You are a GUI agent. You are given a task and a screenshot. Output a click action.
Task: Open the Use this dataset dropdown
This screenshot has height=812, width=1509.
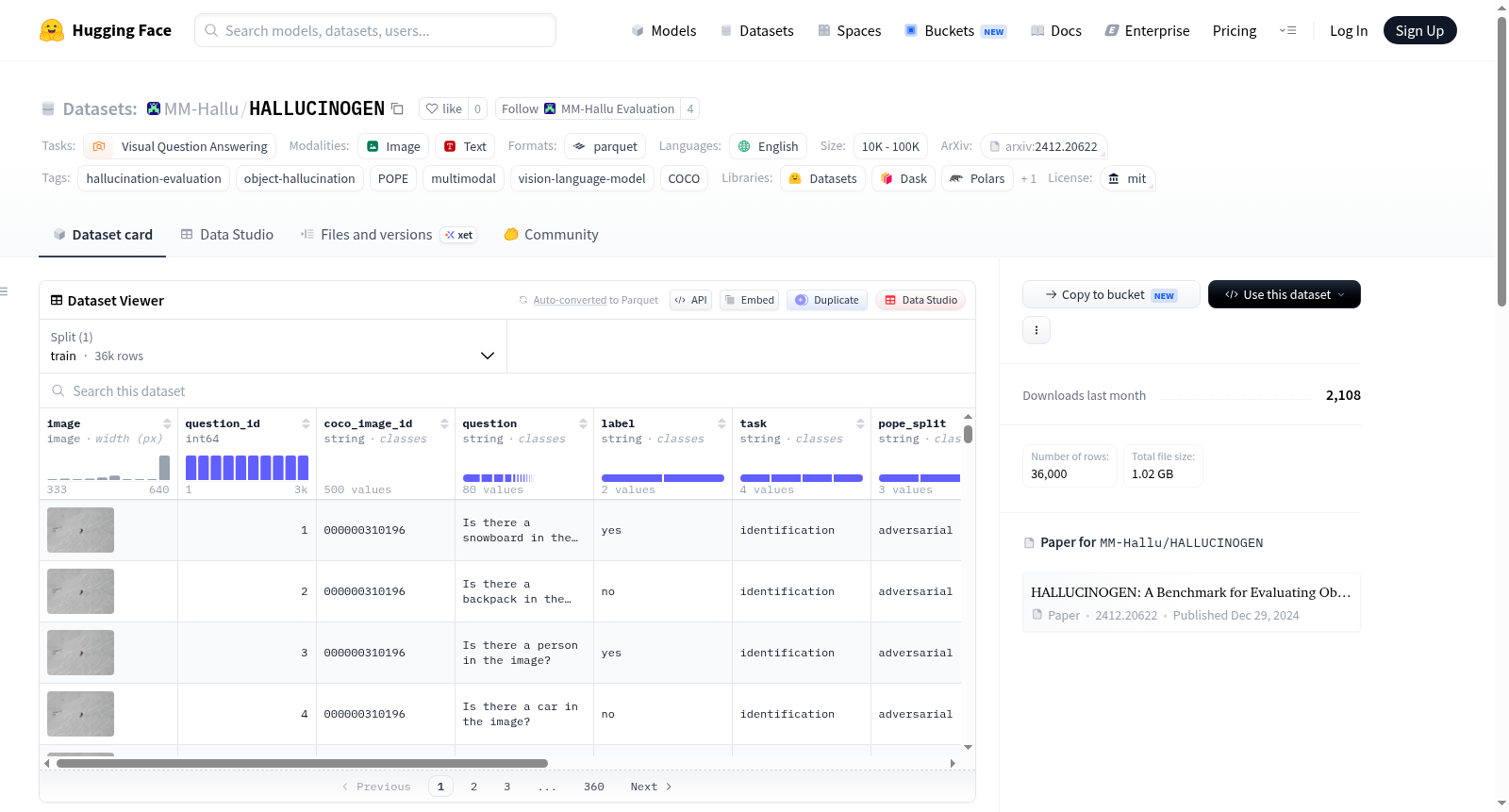pos(1285,294)
